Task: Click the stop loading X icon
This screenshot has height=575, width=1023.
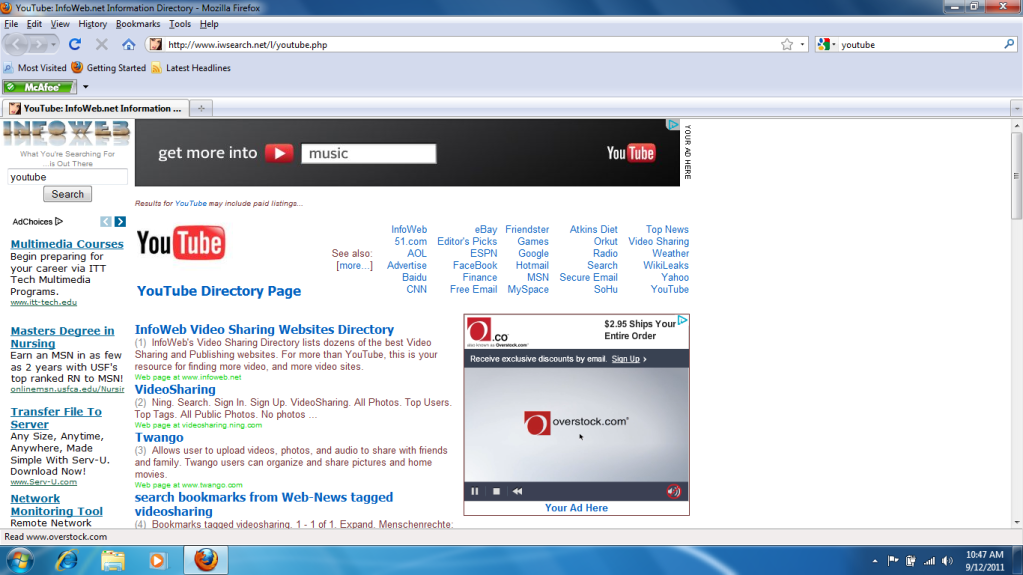Action: (102, 44)
